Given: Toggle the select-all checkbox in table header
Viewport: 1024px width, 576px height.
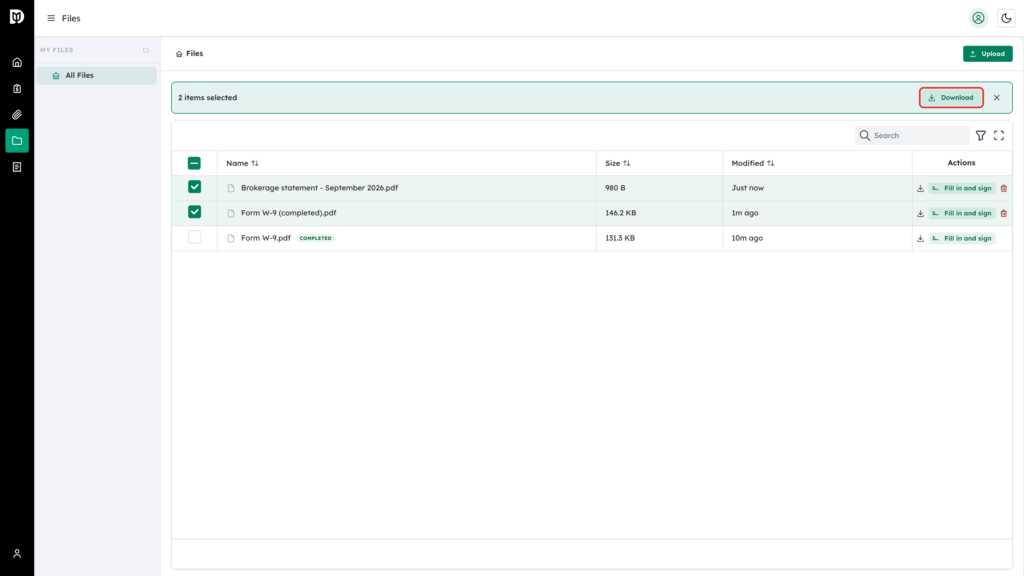Looking at the screenshot, I should (x=194, y=163).
